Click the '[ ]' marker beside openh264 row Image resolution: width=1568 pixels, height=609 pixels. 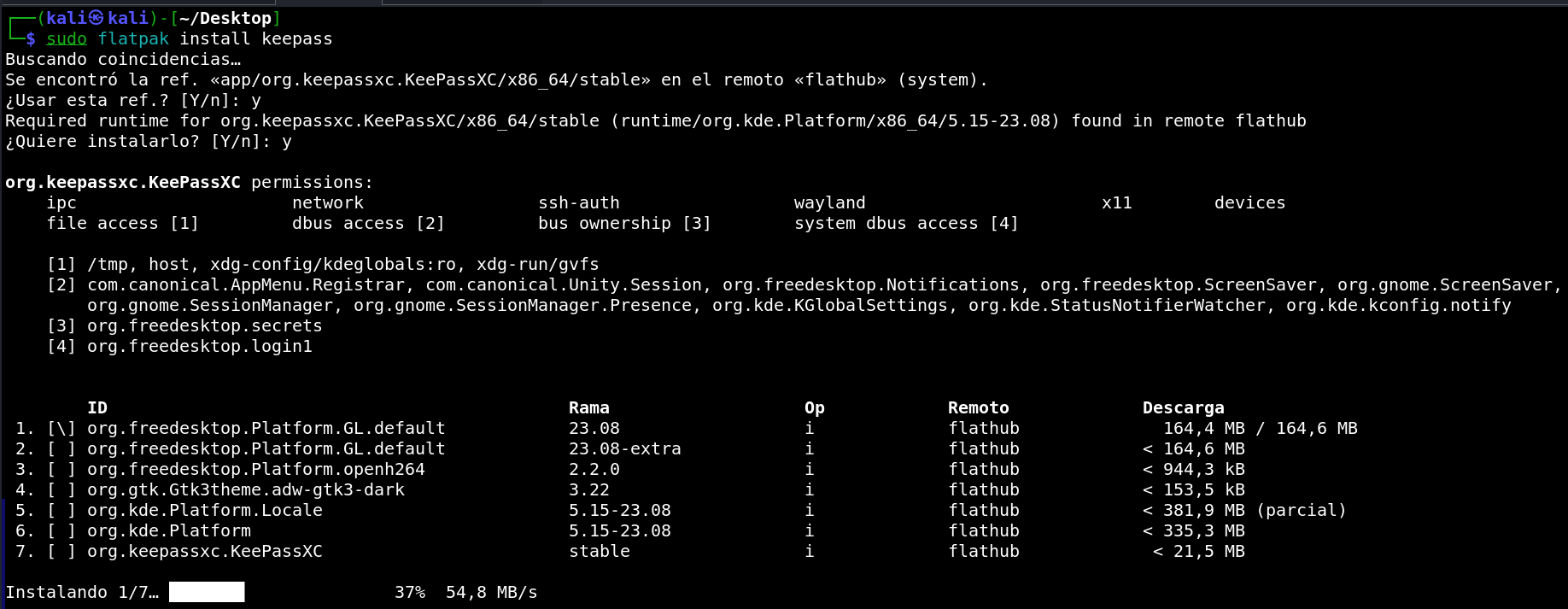tap(61, 469)
